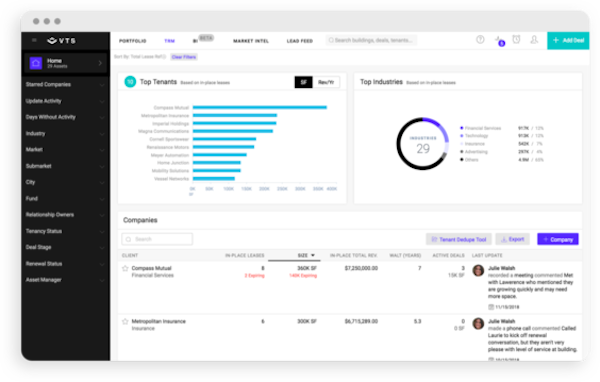600x382 pixels.
Task: Click the Add Deal button
Action: pyautogui.click(x=568, y=40)
